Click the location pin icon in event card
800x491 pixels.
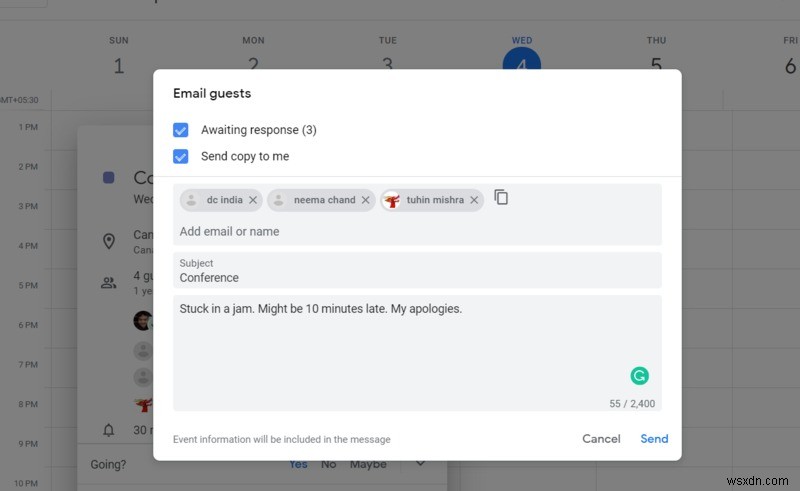click(109, 241)
